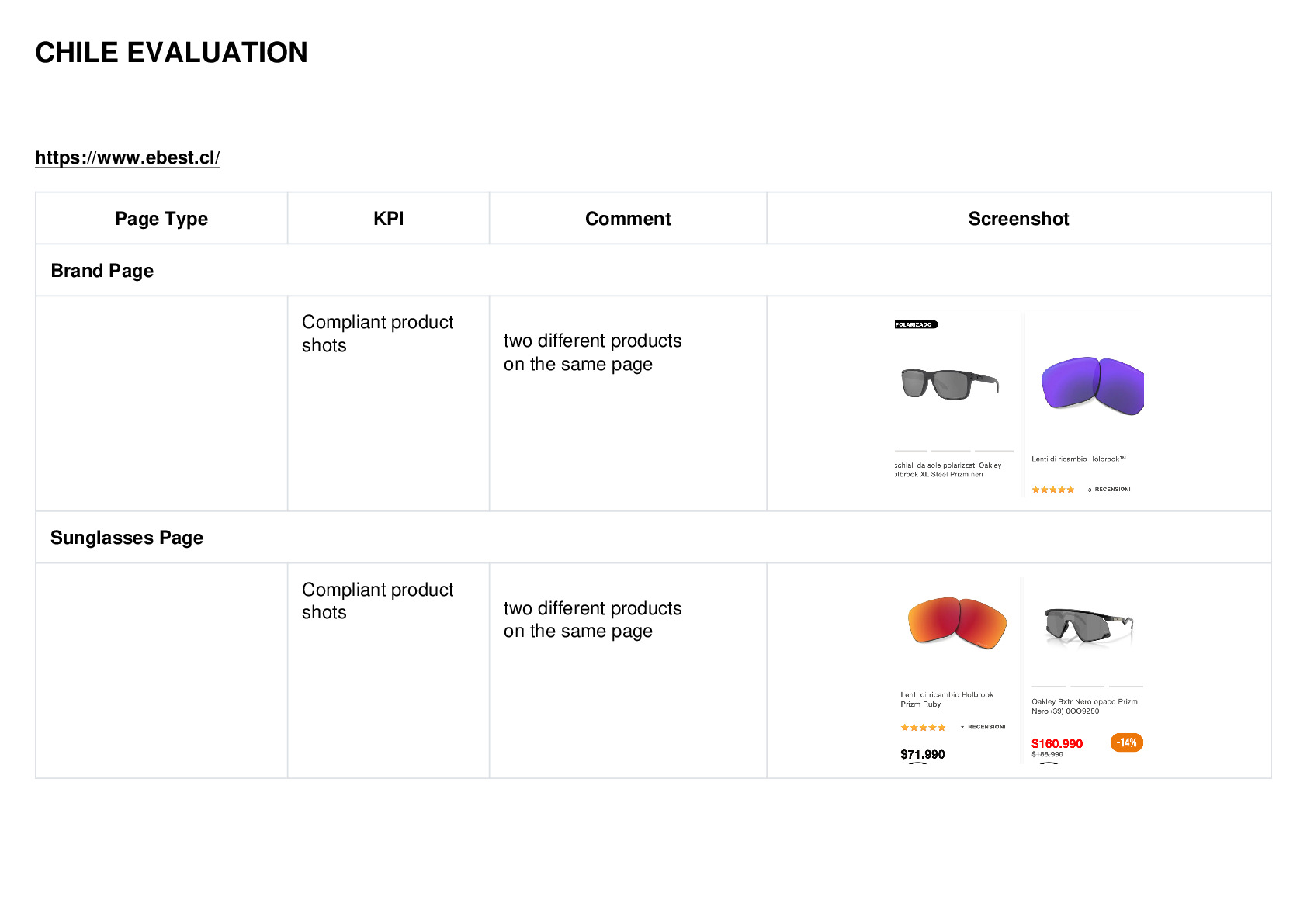Select the black Holbrook XL sunglasses image

coord(949,384)
